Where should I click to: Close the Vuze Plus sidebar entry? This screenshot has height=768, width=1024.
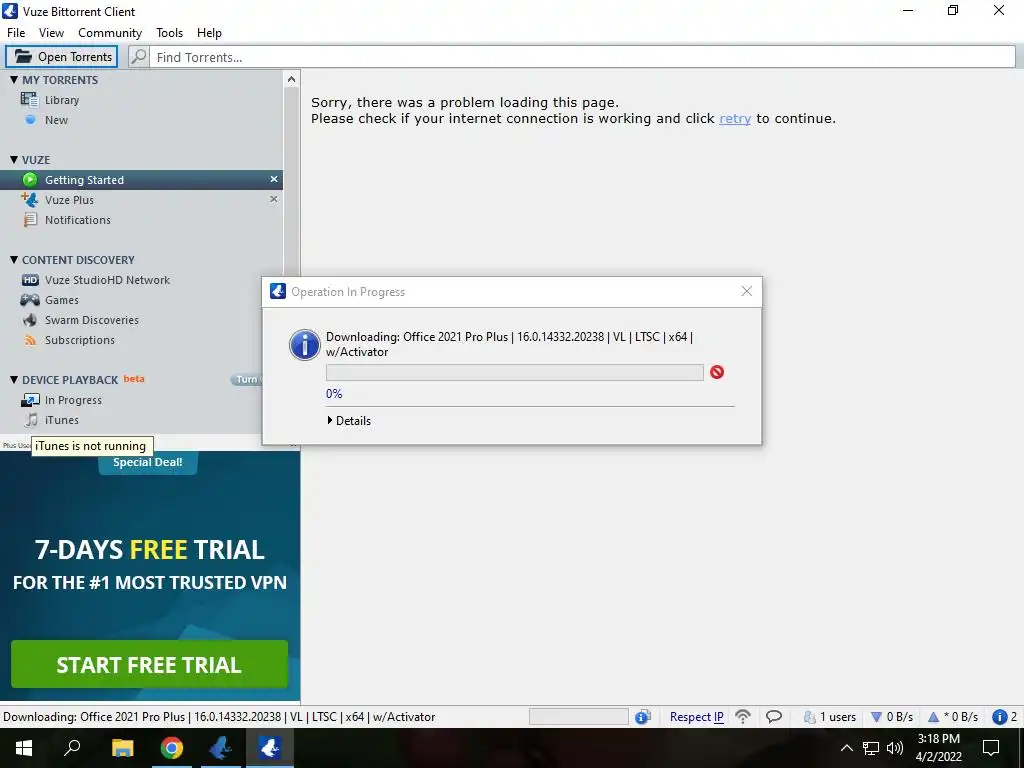tap(274, 199)
